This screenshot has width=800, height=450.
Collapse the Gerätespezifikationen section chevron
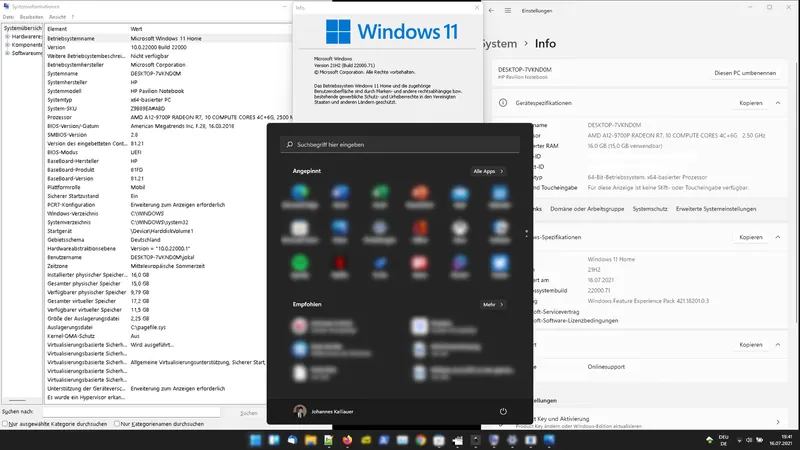click(778, 103)
